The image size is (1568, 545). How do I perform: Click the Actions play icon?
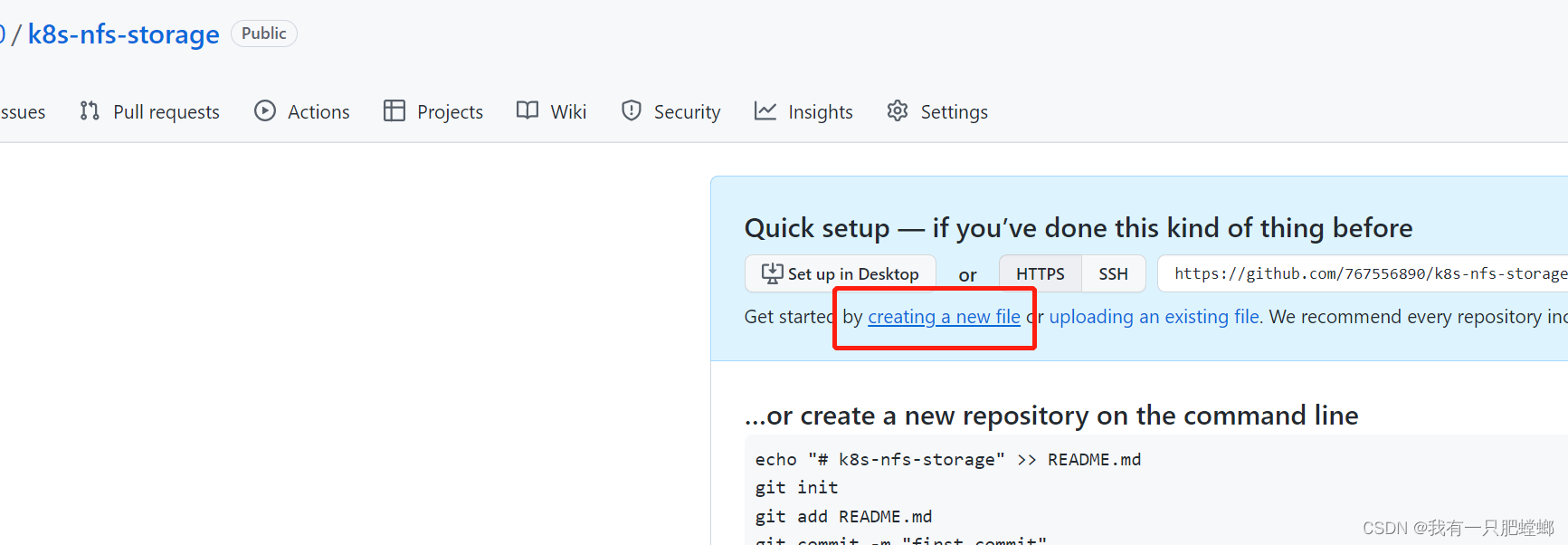point(265,110)
